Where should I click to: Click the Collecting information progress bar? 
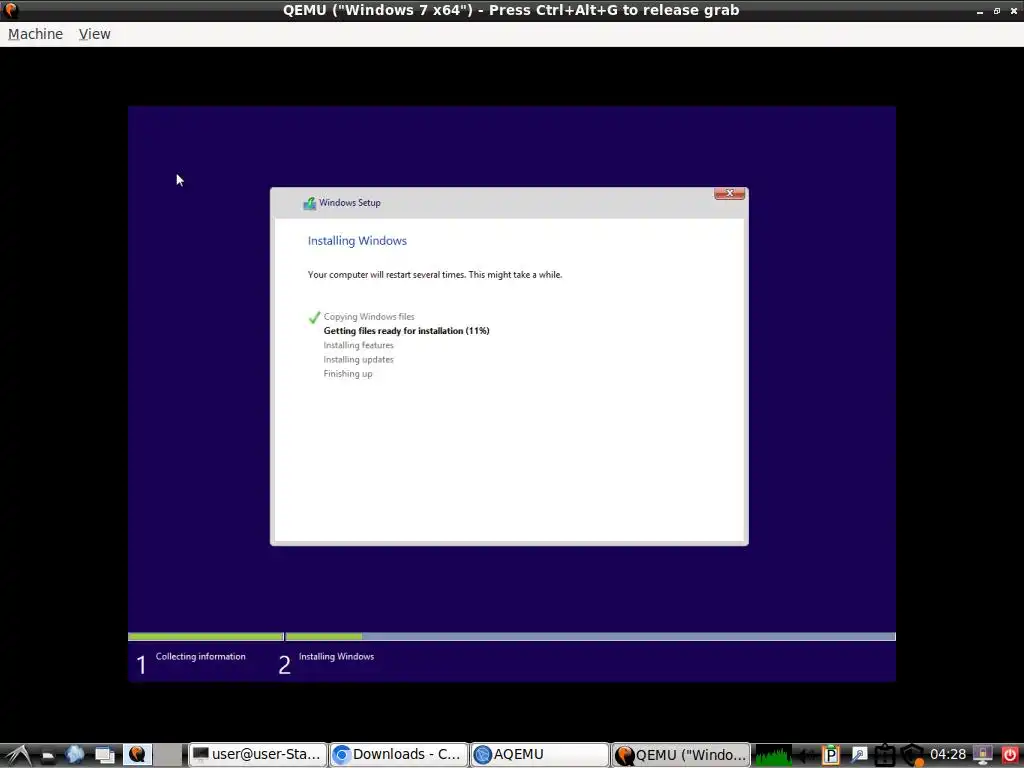(x=206, y=637)
